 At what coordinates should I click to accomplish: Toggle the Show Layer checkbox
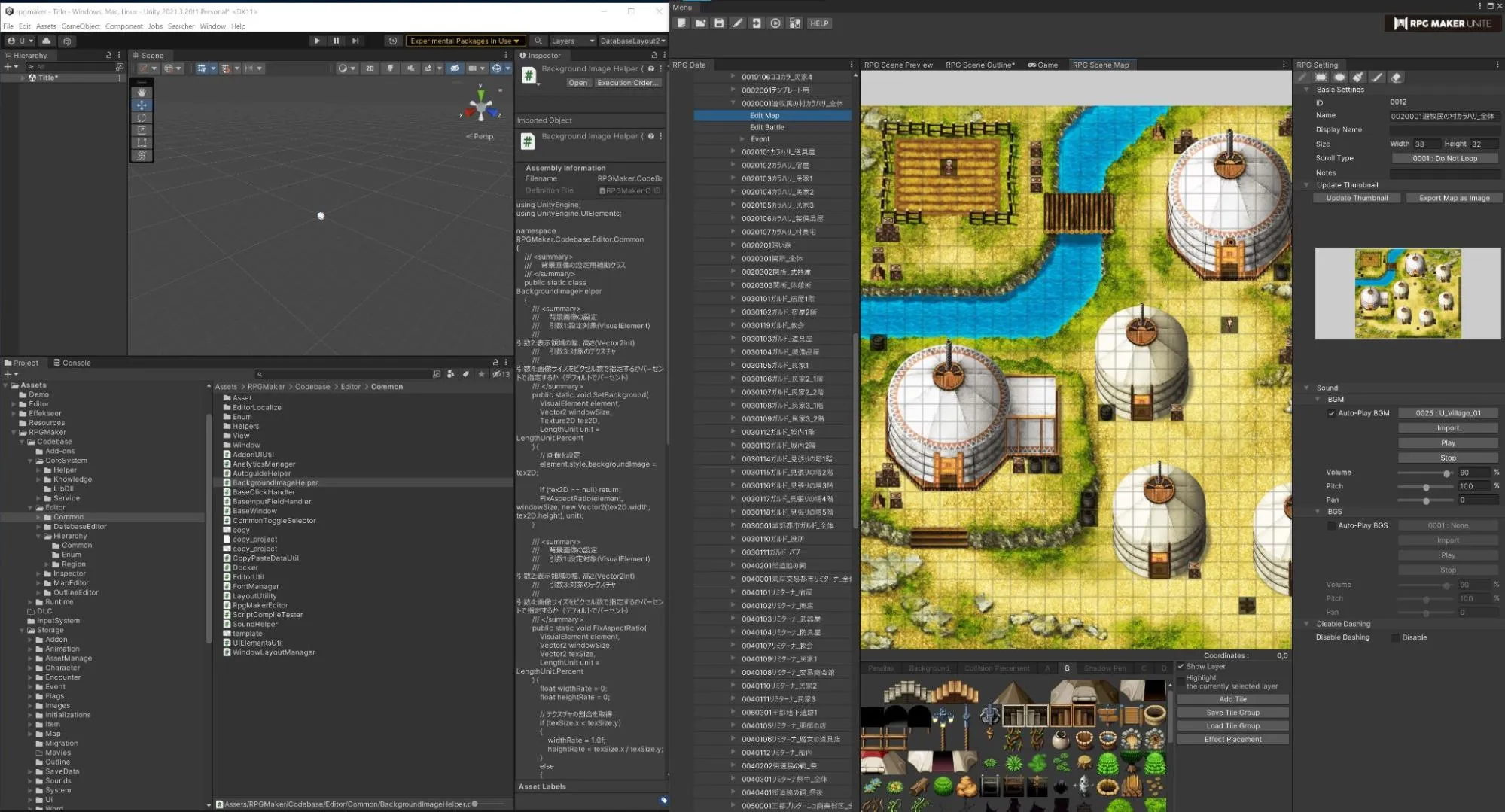point(1181,666)
